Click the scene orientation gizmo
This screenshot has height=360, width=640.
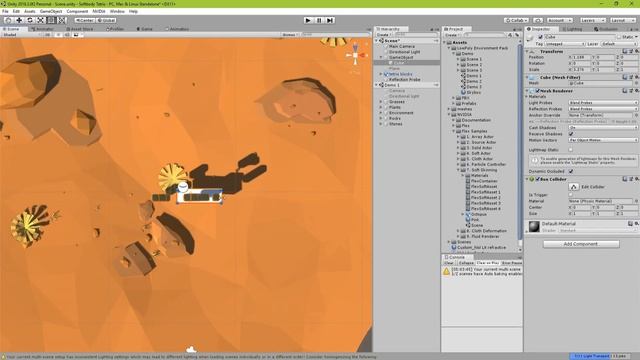(x=355, y=55)
